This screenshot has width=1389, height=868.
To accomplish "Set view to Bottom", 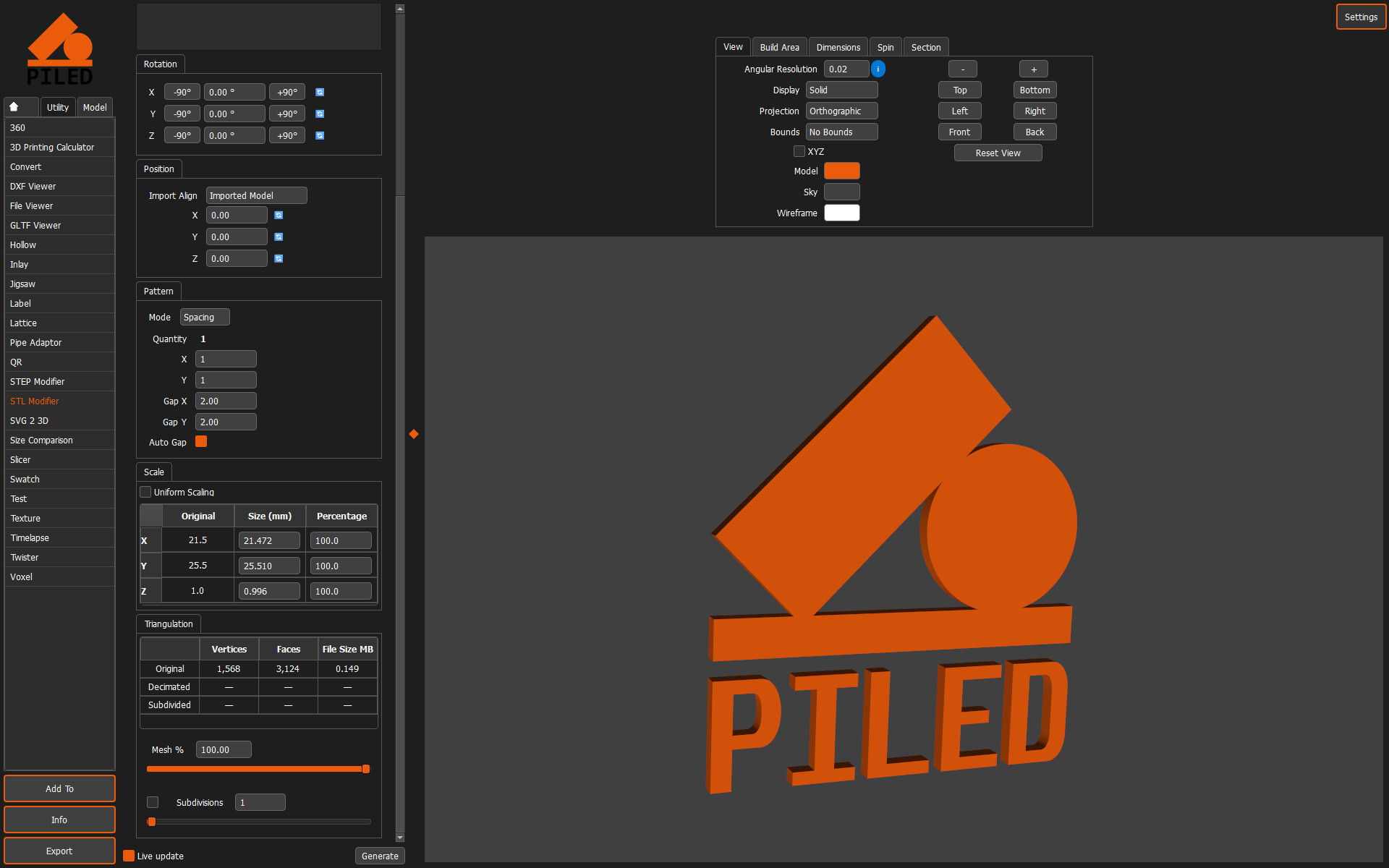I will point(1035,90).
